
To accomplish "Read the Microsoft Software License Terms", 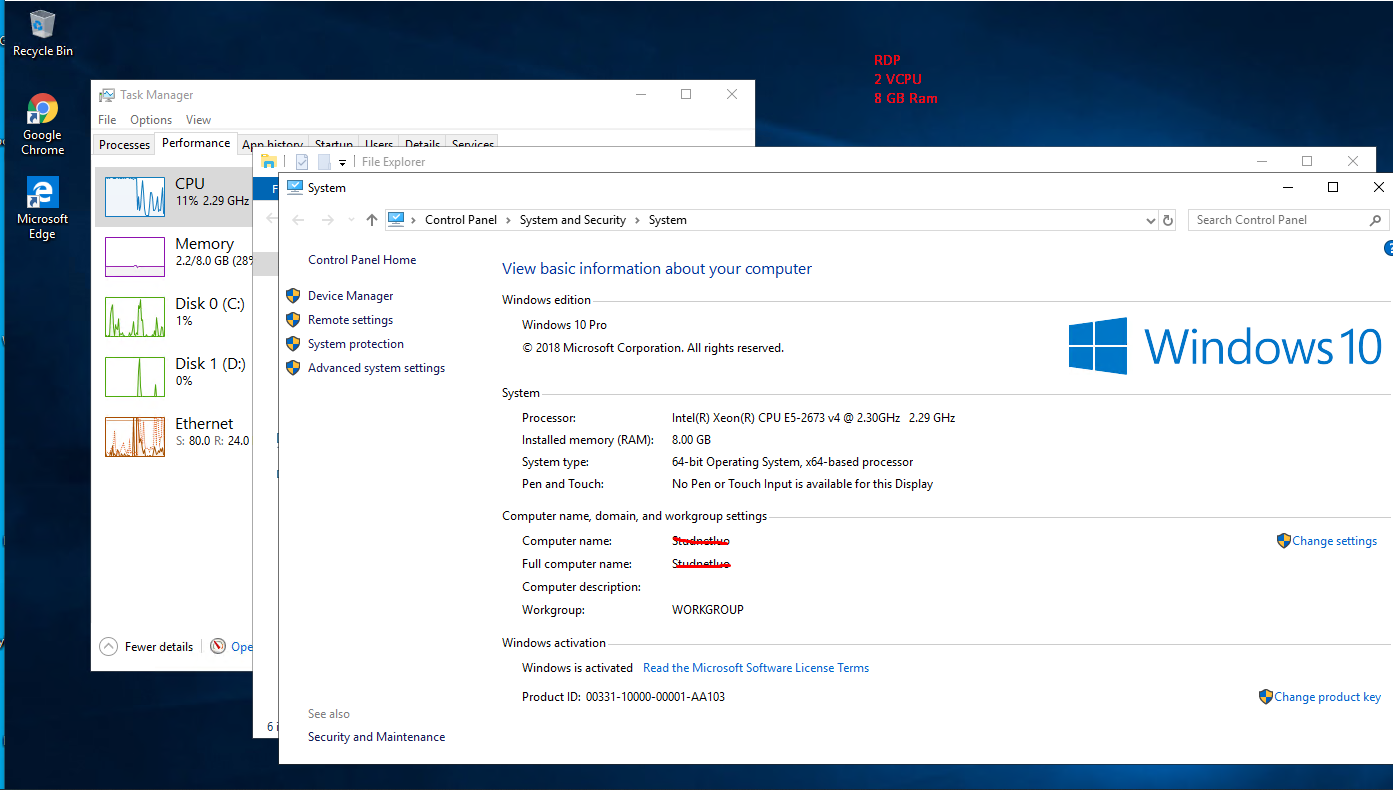I will 756,667.
